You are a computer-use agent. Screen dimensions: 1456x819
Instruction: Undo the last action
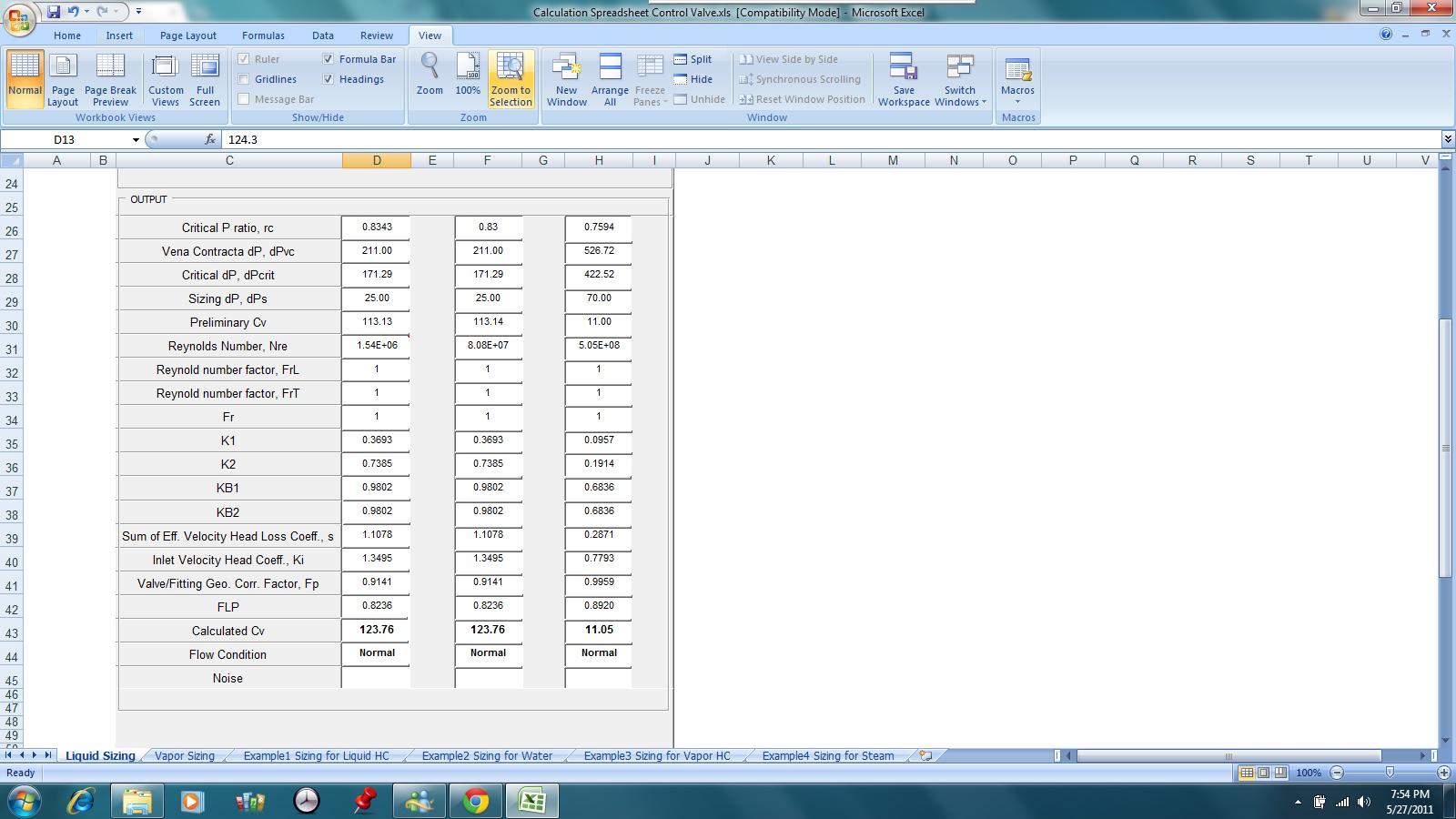(74, 12)
